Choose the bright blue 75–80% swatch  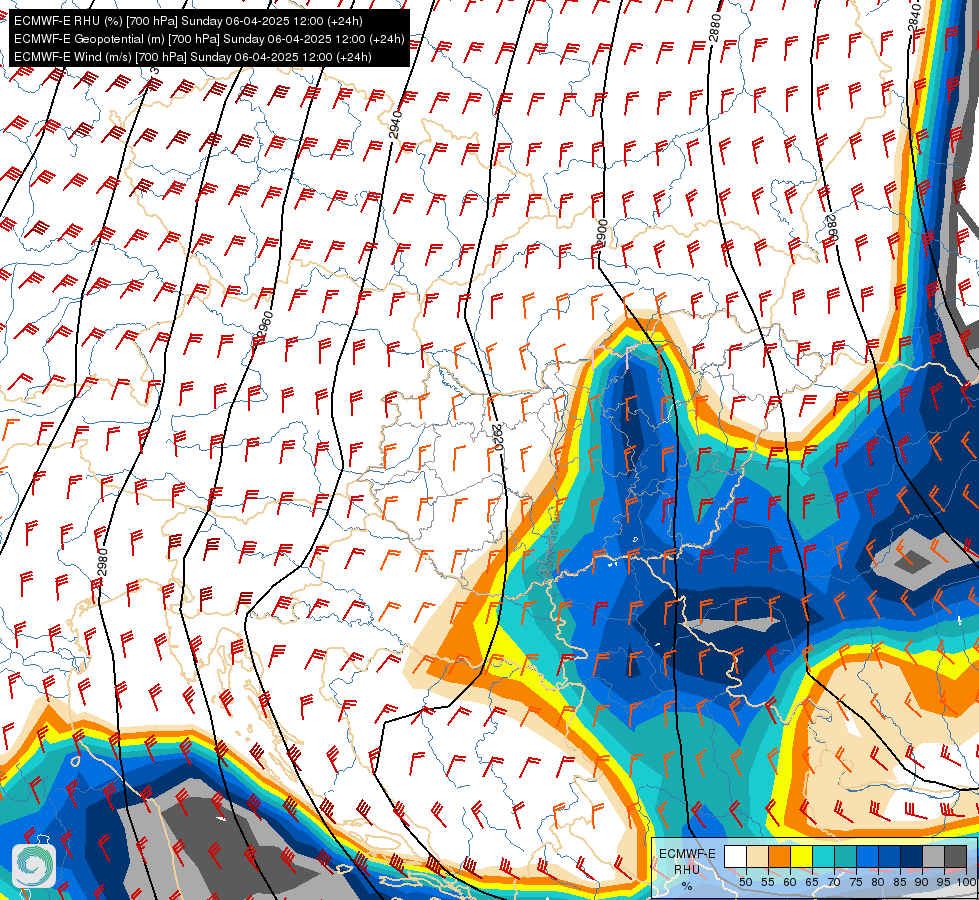868,856
